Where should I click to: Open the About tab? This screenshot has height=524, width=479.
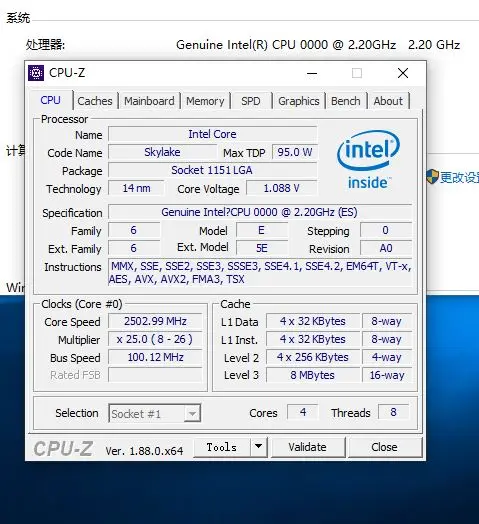click(x=388, y=101)
